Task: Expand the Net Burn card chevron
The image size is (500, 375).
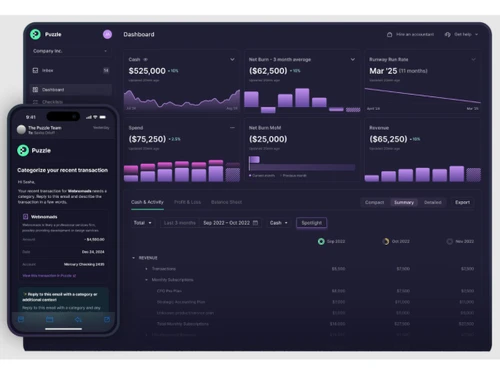Action: click(x=353, y=60)
